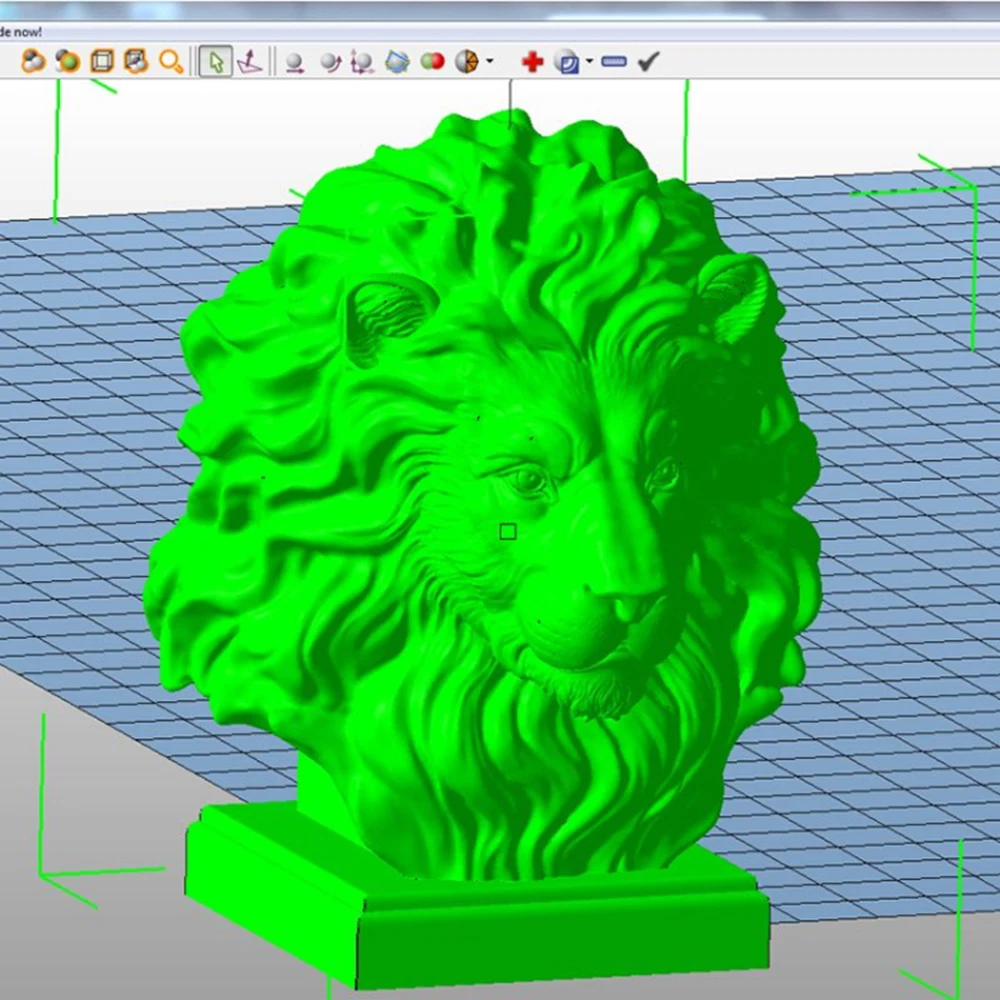Click the black checkmark icon
This screenshot has height=1000, width=1000.
coord(648,61)
